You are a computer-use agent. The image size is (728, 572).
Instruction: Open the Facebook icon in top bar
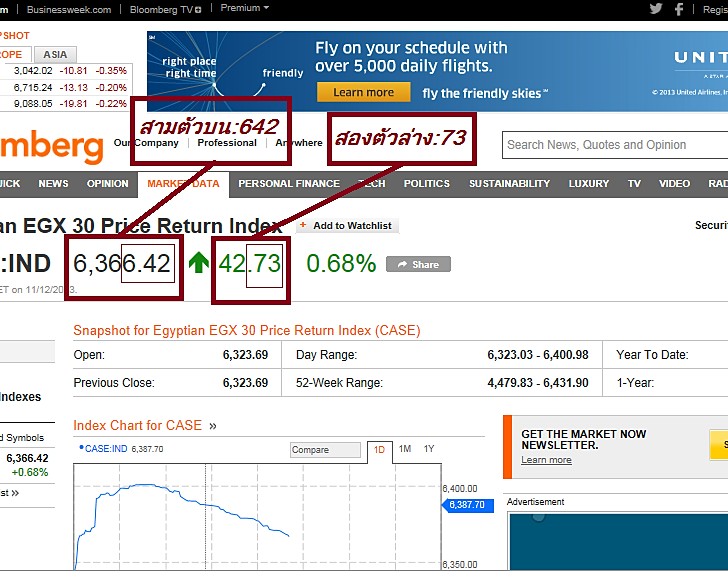click(x=679, y=9)
